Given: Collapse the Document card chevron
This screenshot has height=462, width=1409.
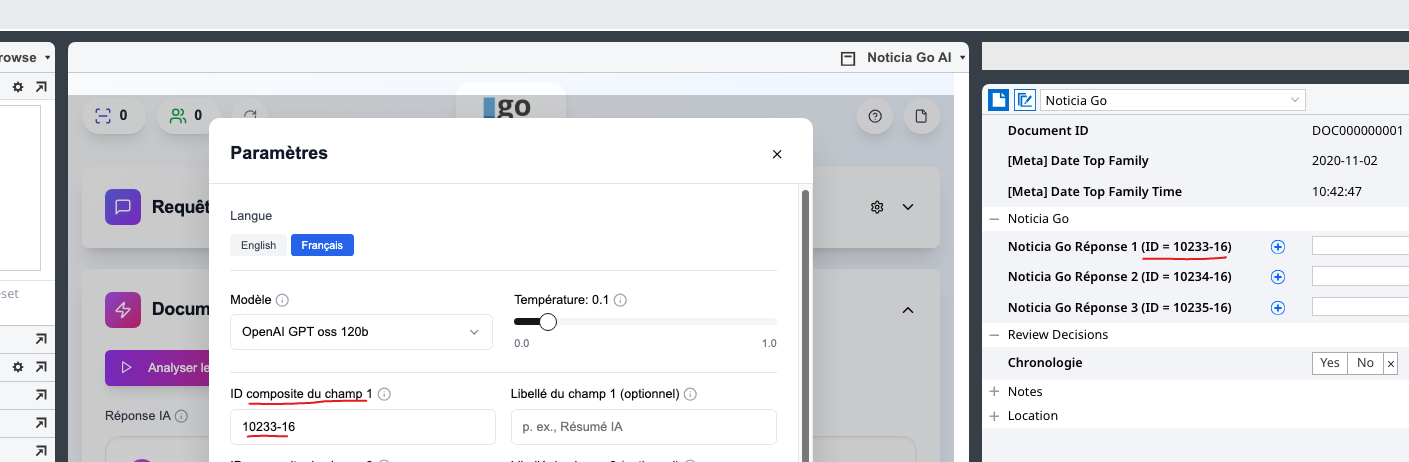Looking at the screenshot, I should pos(908,310).
